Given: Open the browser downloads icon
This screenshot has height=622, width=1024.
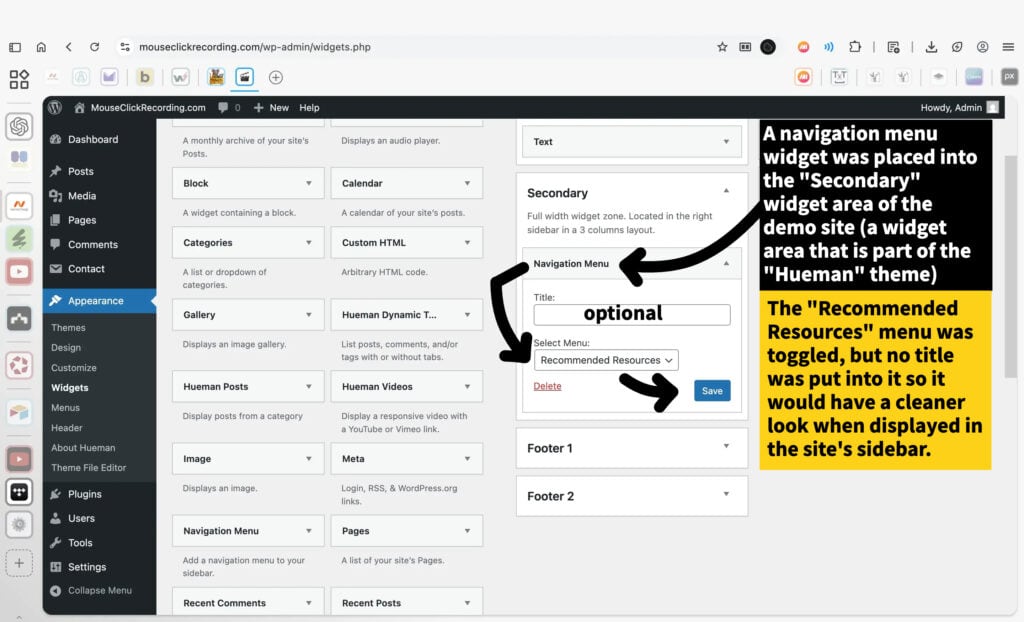Looking at the screenshot, I should tap(931, 47).
